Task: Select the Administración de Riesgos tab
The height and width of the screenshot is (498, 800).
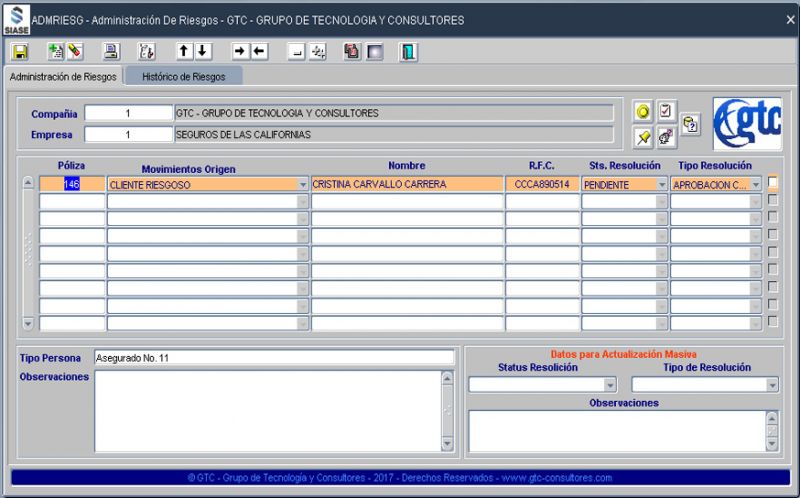Action: pyautogui.click(x=63, y=76)
